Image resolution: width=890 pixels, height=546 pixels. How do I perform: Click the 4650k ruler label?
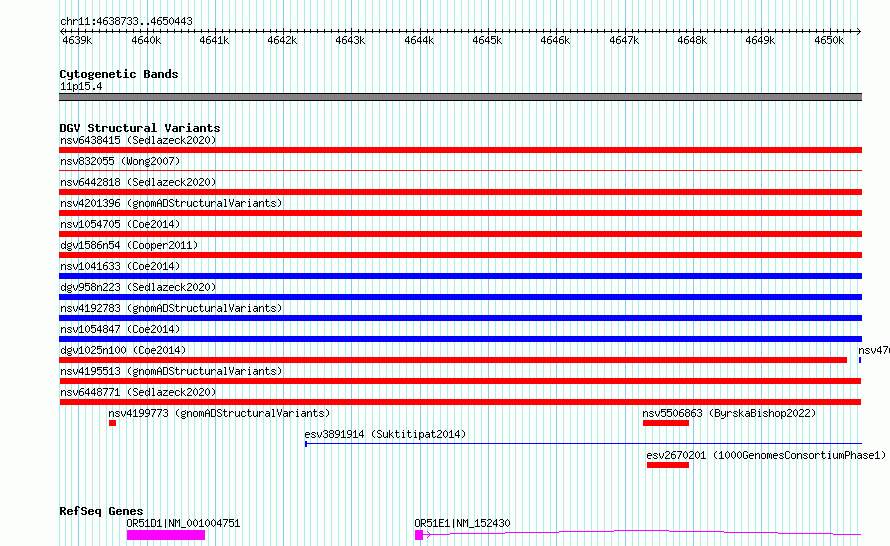pos(829,41)
